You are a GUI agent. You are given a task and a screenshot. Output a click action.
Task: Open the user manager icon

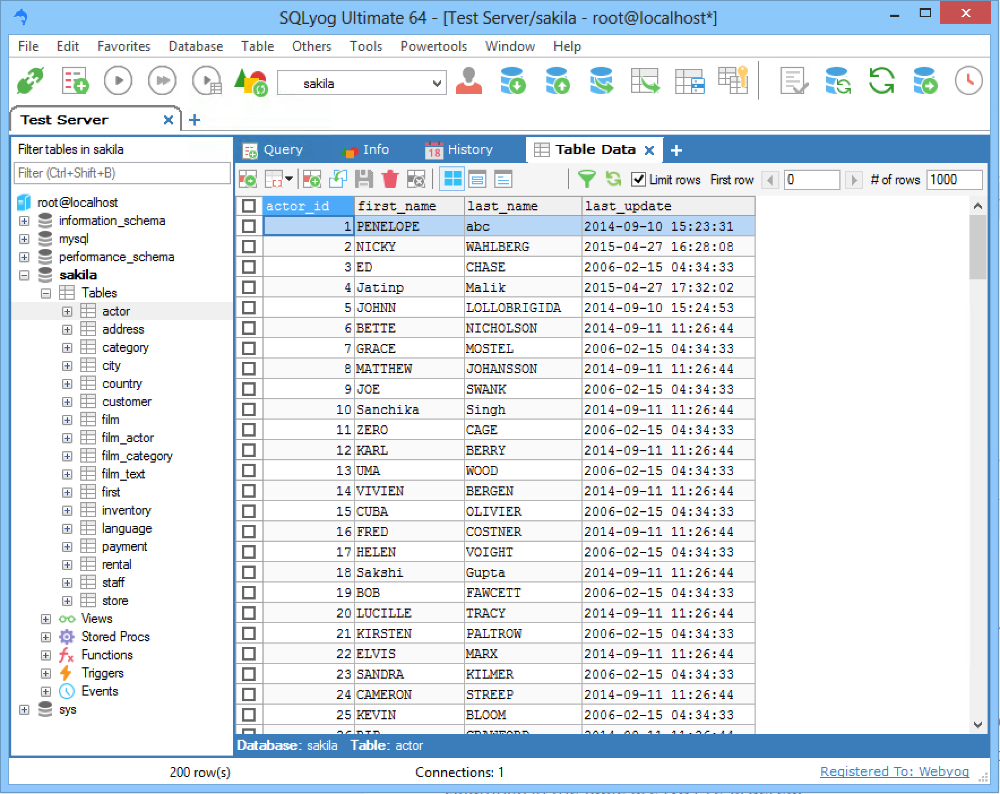(468, 81)
